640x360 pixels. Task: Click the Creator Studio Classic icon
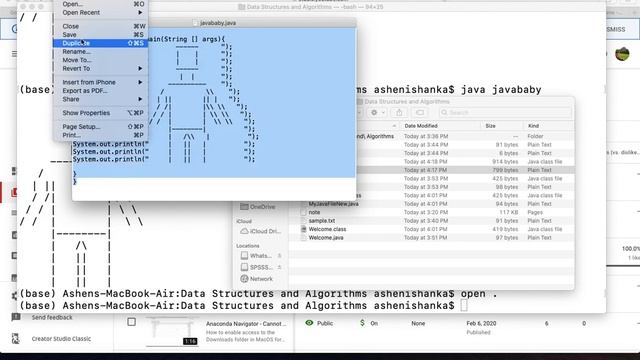(x=16, y=338)
